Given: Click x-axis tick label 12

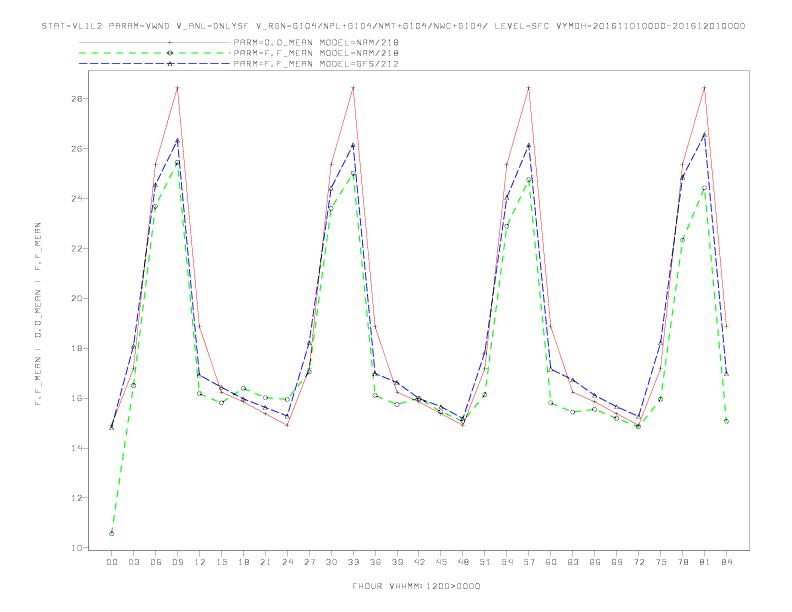Looking at the screenshot, I should point(200,562).
